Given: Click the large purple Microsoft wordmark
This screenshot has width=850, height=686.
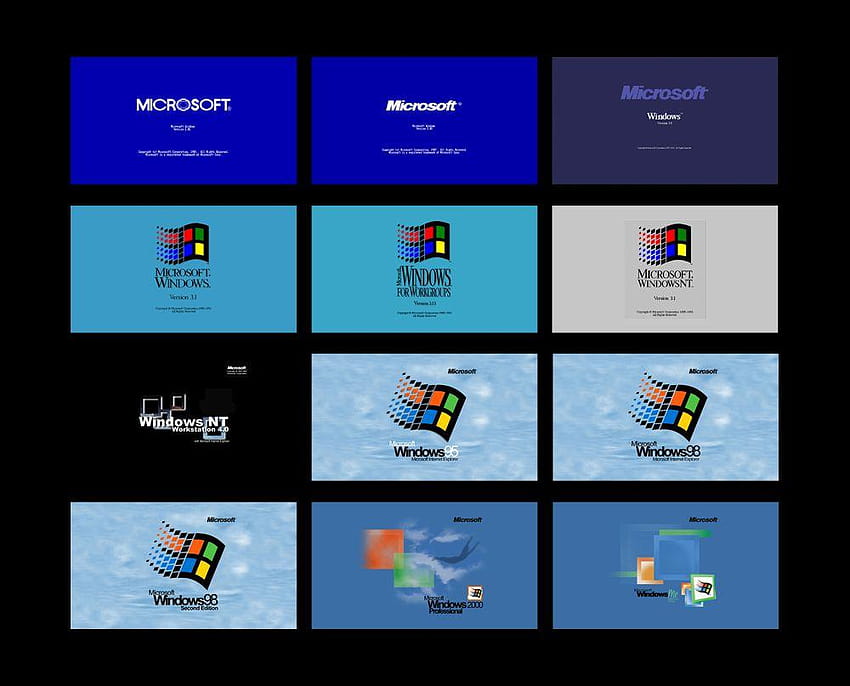Looking at the screenshot, I should coord(664,93).
